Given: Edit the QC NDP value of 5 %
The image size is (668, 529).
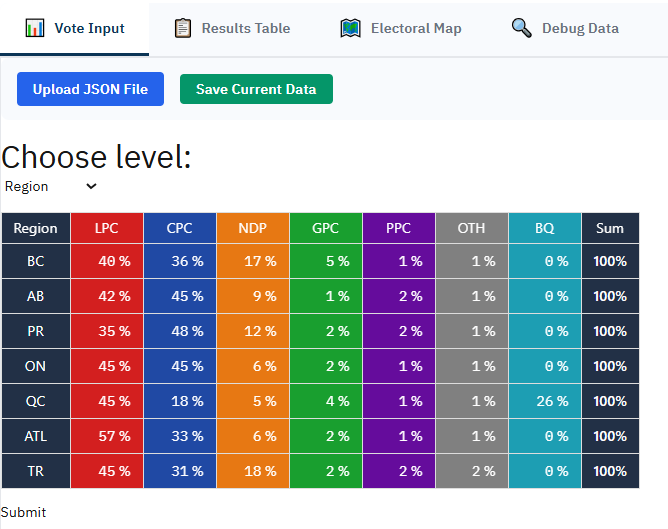Looking at the screenshot, I should pyautogui.click(x=253, y=401).
